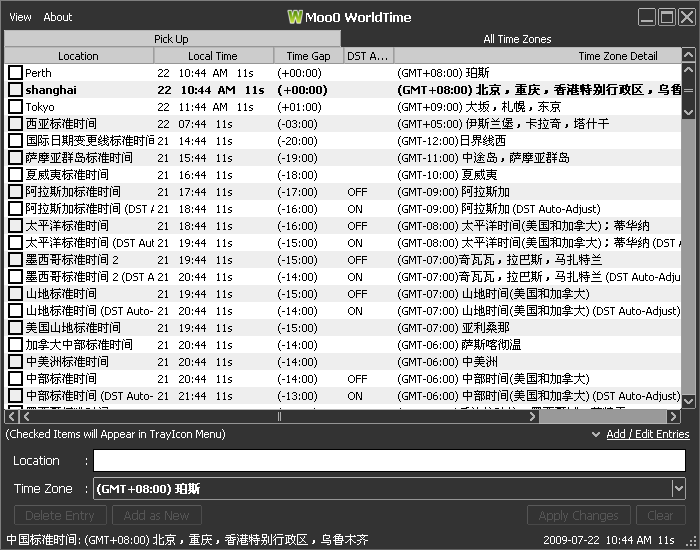The image size is (700, 550).
Task: Switch to the All Time Zones tab
Action: point(517,39)
